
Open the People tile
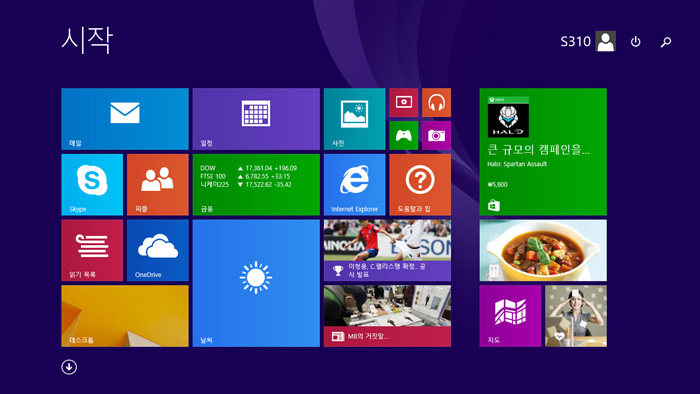(158, 185)
